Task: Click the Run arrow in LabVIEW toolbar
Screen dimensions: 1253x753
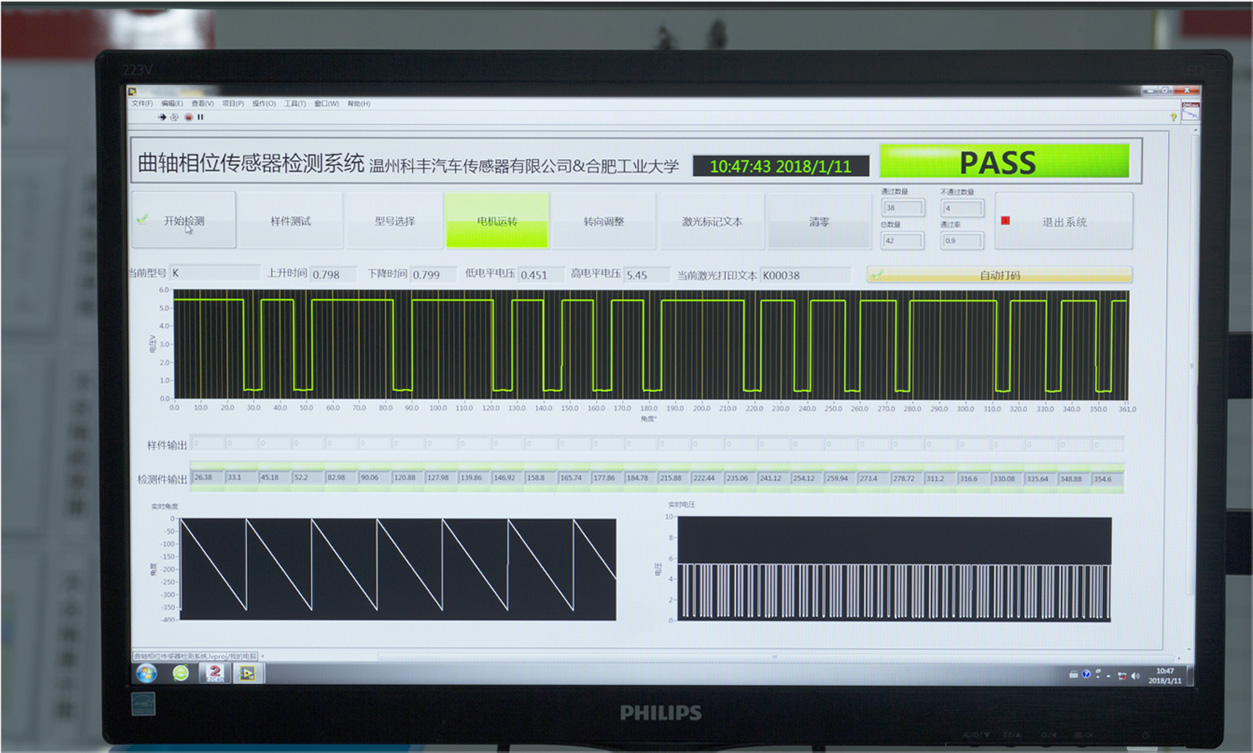Action: (162, 117)
